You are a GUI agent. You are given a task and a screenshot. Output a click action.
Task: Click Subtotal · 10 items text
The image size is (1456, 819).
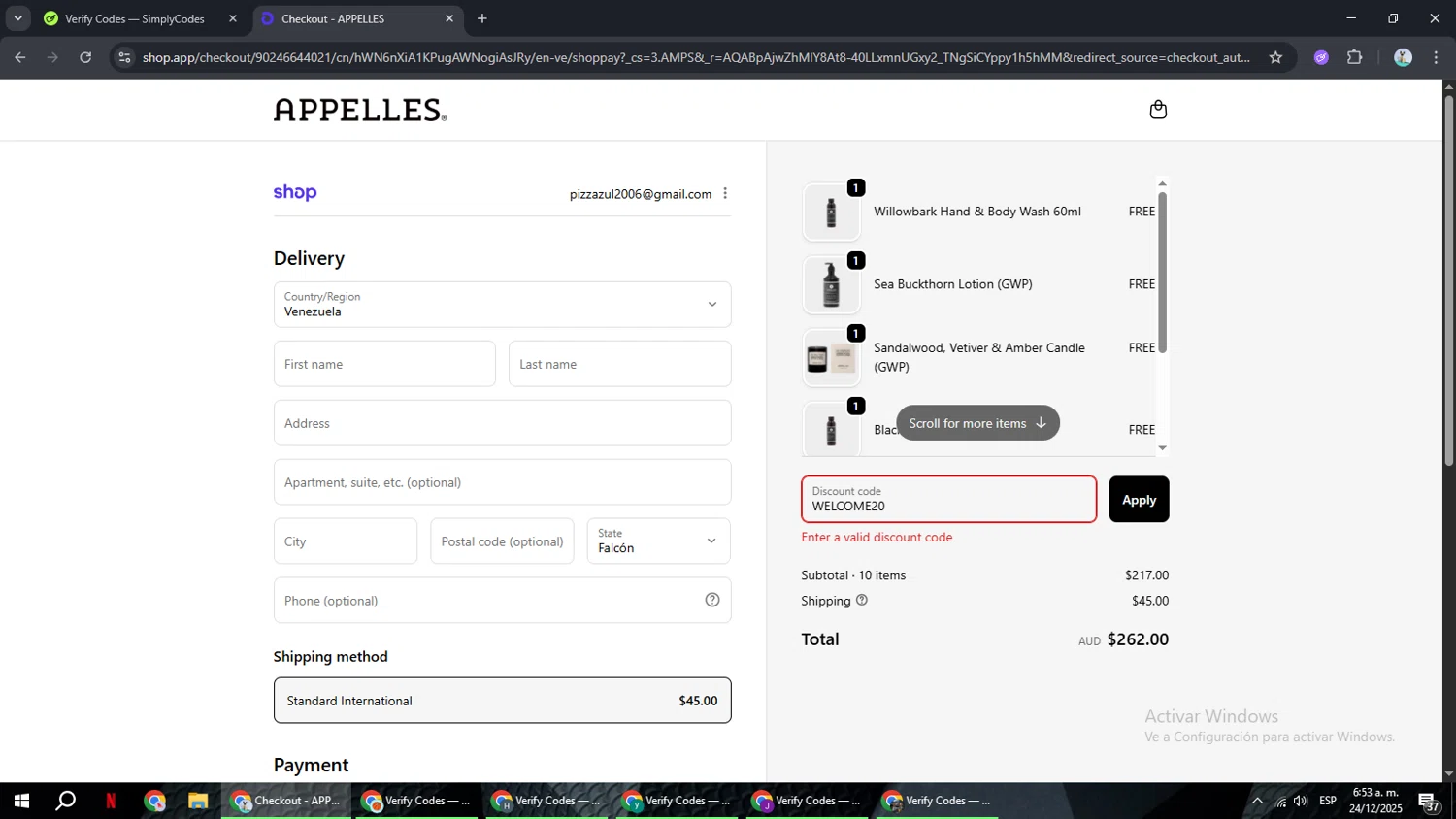click(853, 575)
